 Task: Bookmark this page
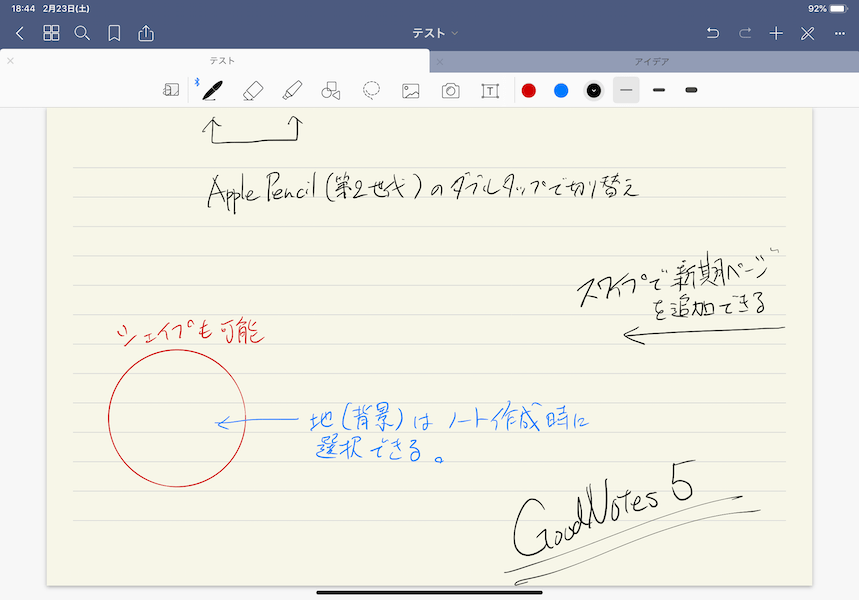[114, 33]
